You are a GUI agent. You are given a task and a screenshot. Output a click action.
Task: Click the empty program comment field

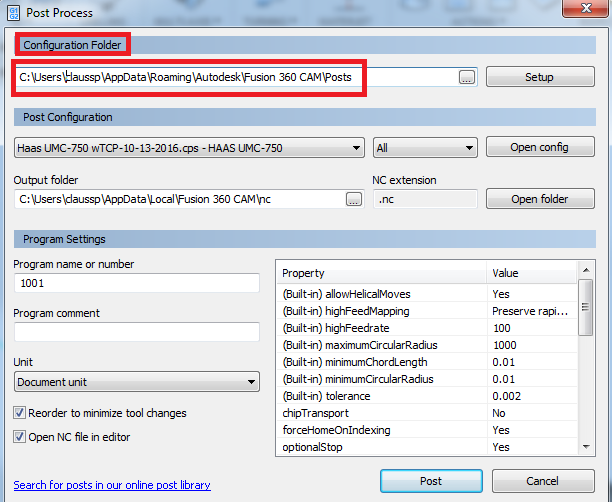(137, 332)
